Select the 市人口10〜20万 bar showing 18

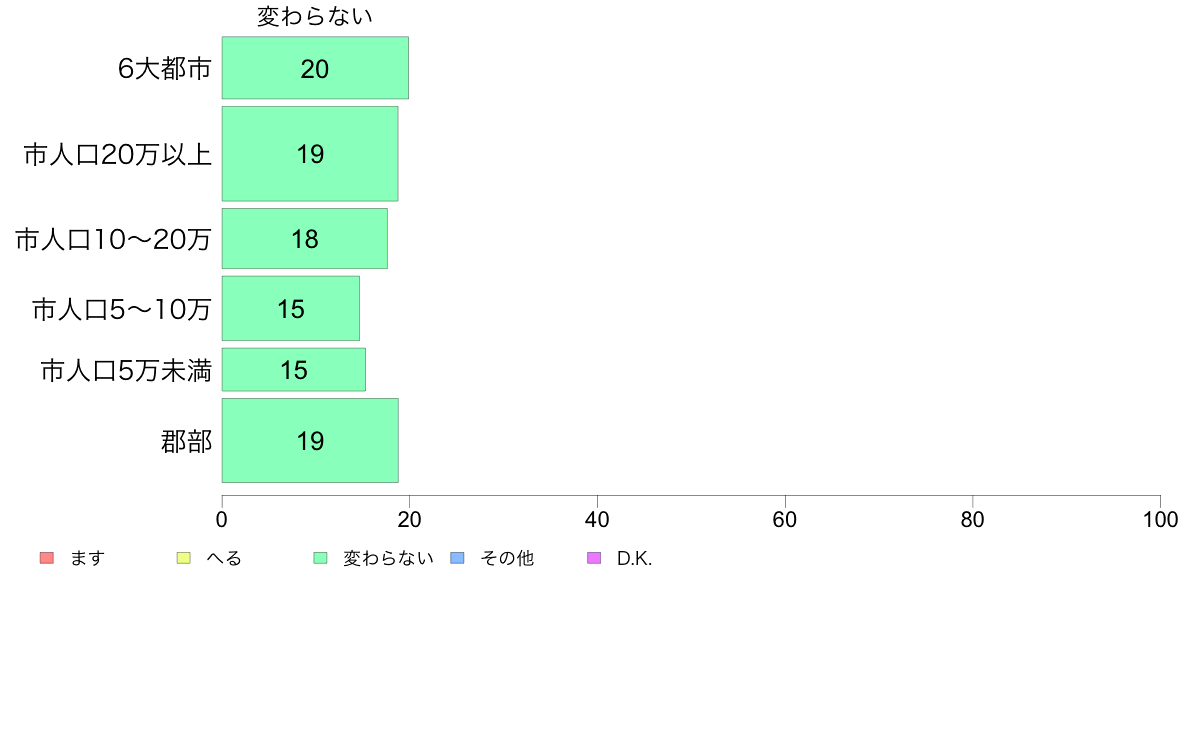coord(305,239)
